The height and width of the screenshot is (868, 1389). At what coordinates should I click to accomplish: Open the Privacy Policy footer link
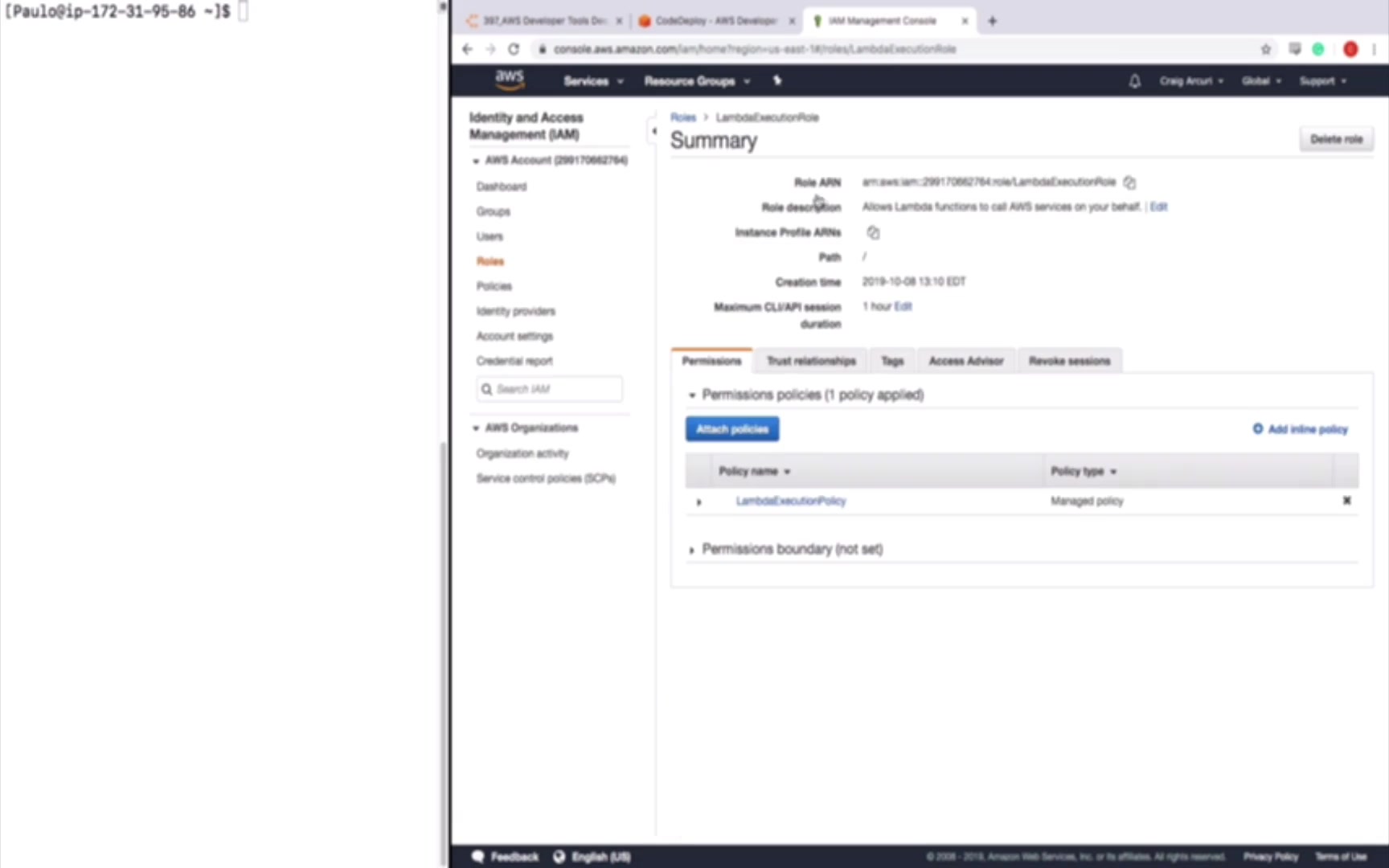1270,857
